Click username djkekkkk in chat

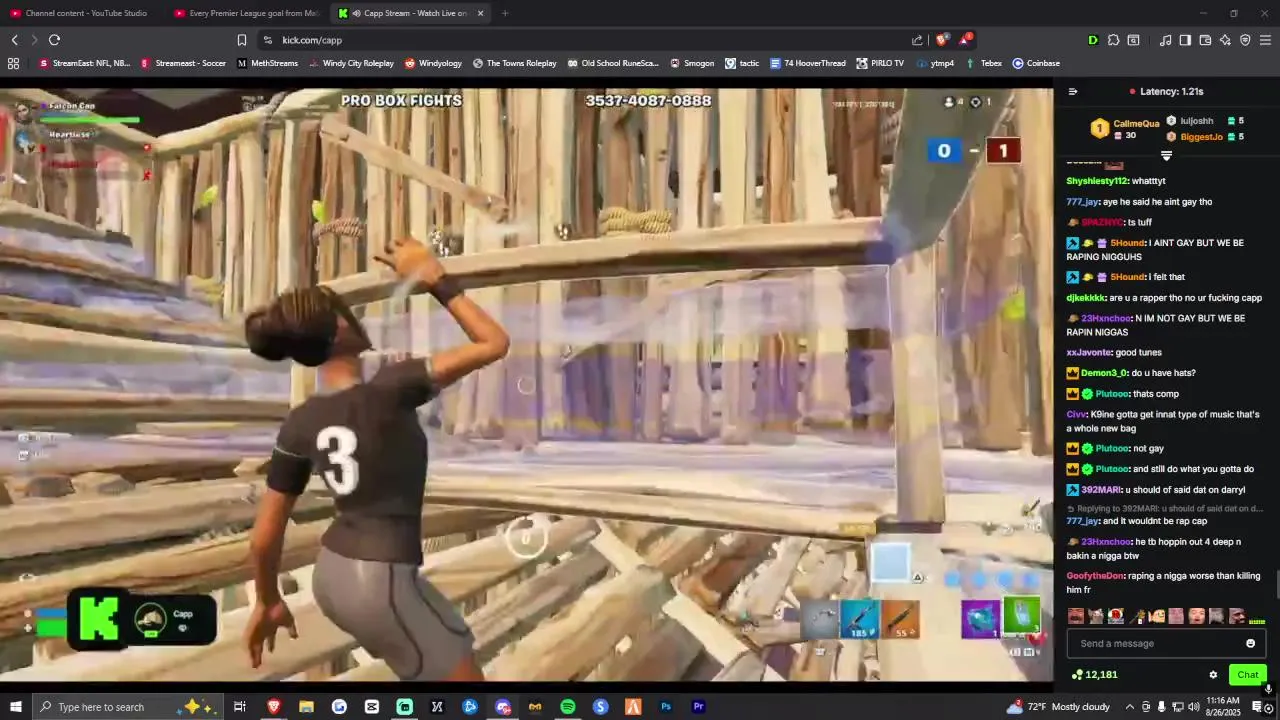click(1086, 298)
